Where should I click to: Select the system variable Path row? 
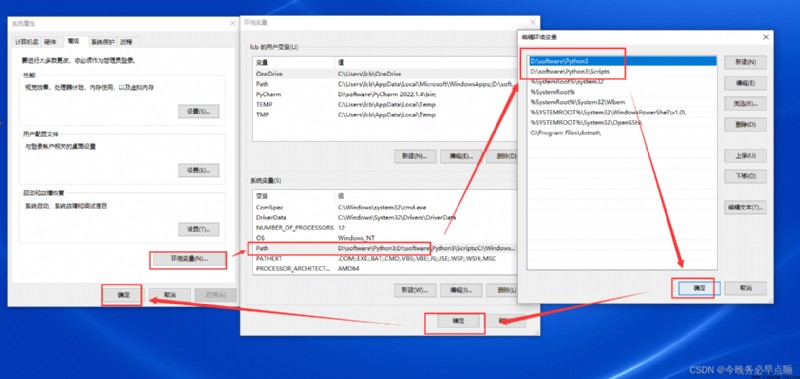(x=385, y=248)
